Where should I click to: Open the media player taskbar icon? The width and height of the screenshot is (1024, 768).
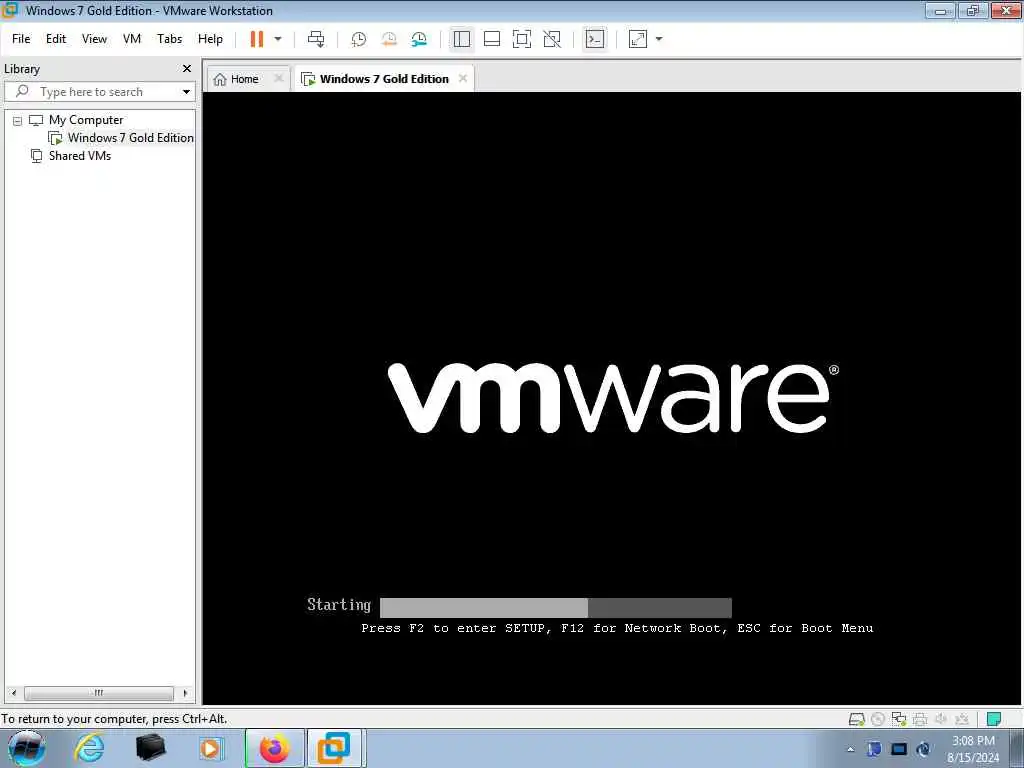(x=211, y=748)
